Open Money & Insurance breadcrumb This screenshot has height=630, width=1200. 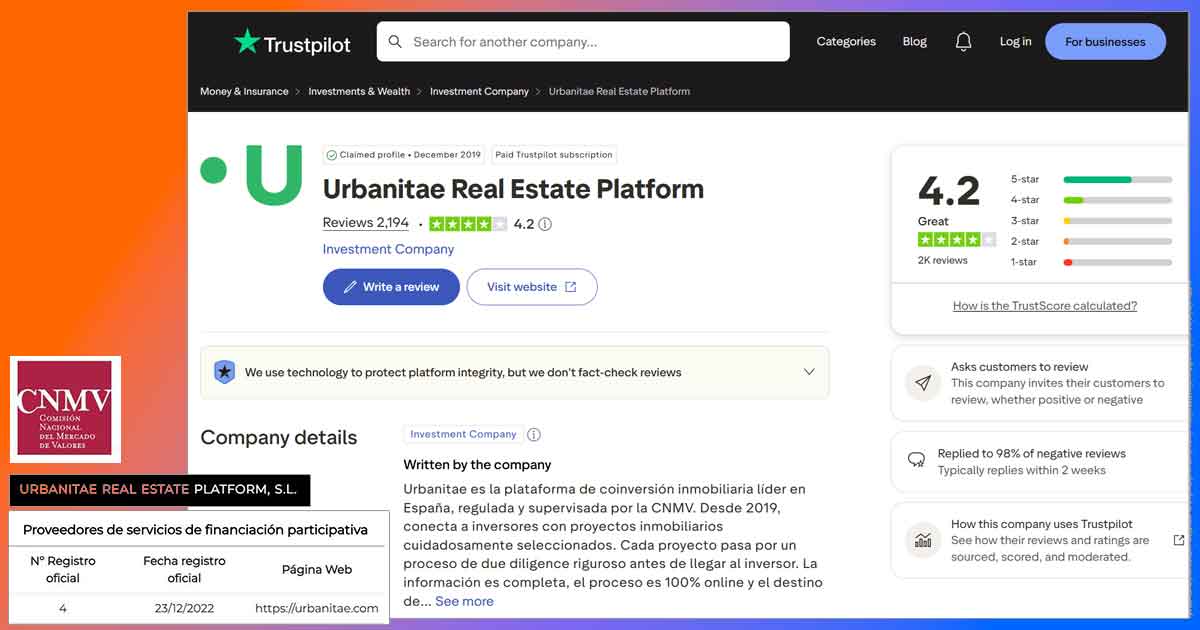pos(244,91)
